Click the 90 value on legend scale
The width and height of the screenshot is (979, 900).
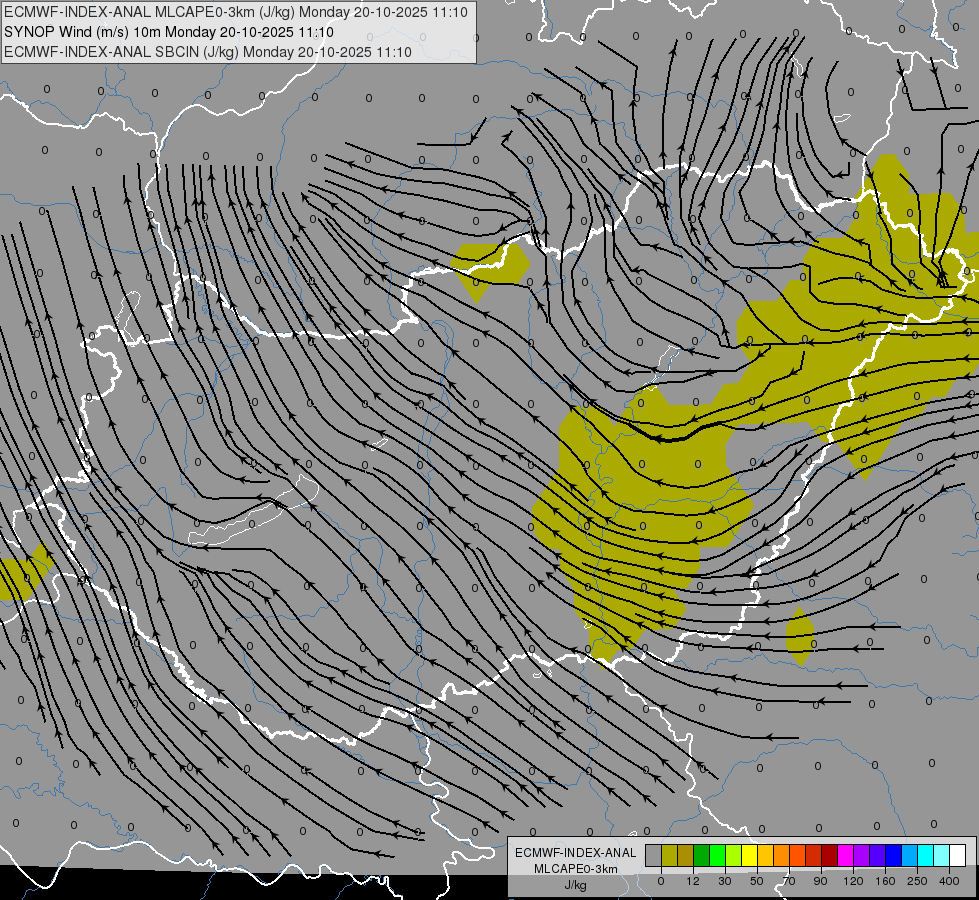[820, 881]
